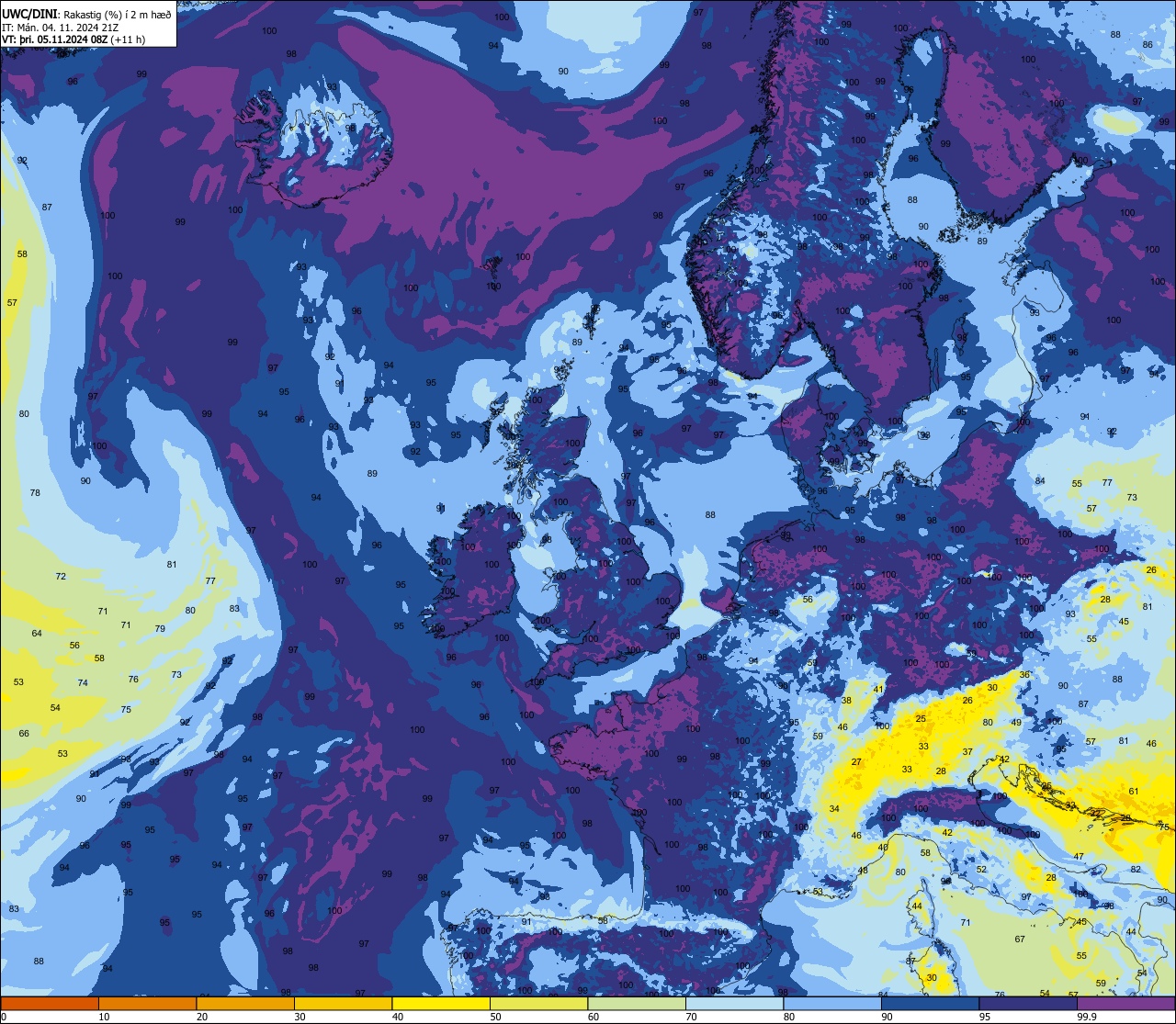Click the humidity value 84 near the Baltics
1176x1024 pixels.
coord(1040,481)
